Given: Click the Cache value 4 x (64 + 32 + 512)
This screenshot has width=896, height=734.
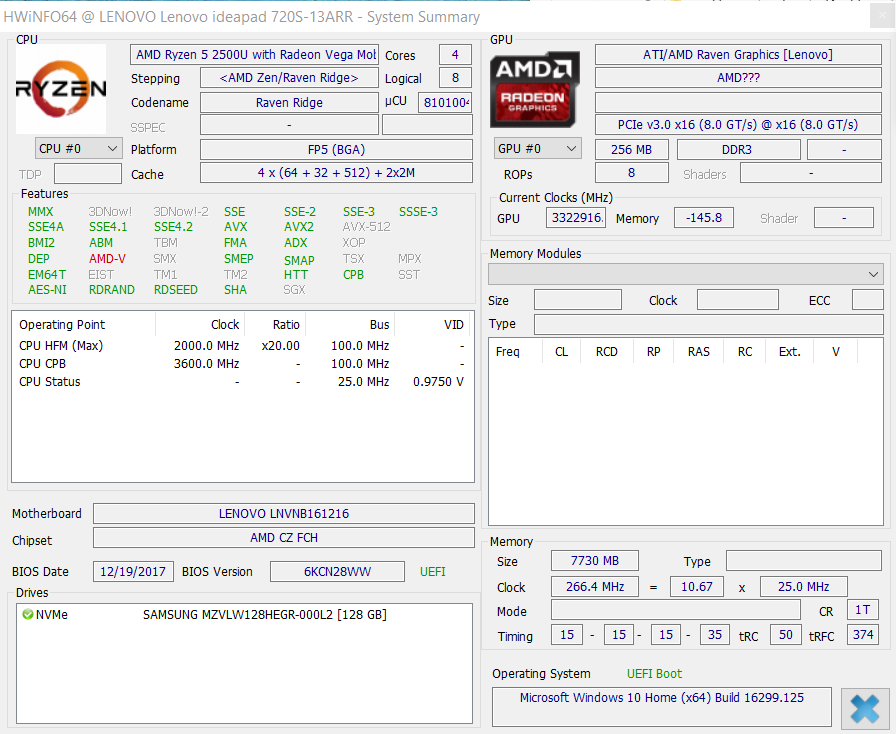Looking at the screenshot, I should click(336, 173).
